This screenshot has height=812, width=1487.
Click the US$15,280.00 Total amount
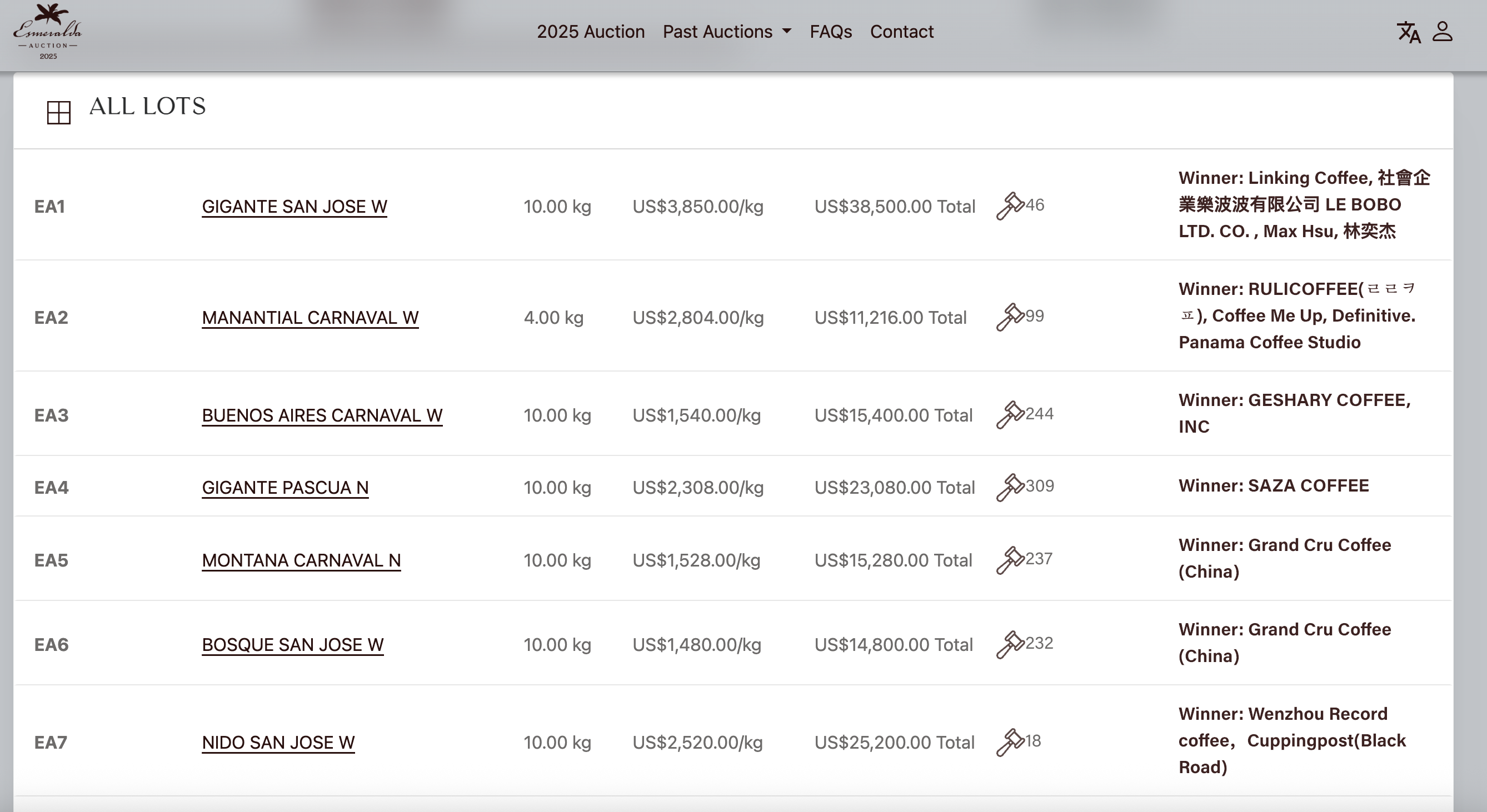point(894,560)
